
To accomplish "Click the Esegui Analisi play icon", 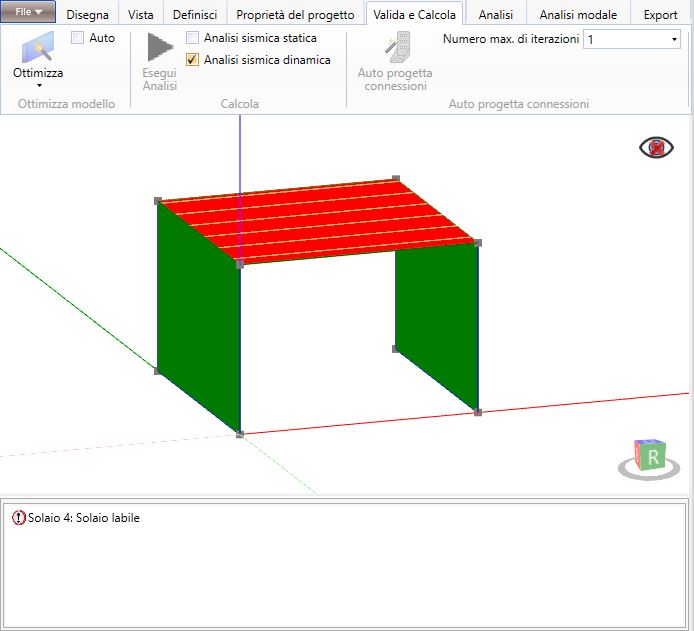I will 160,47.
